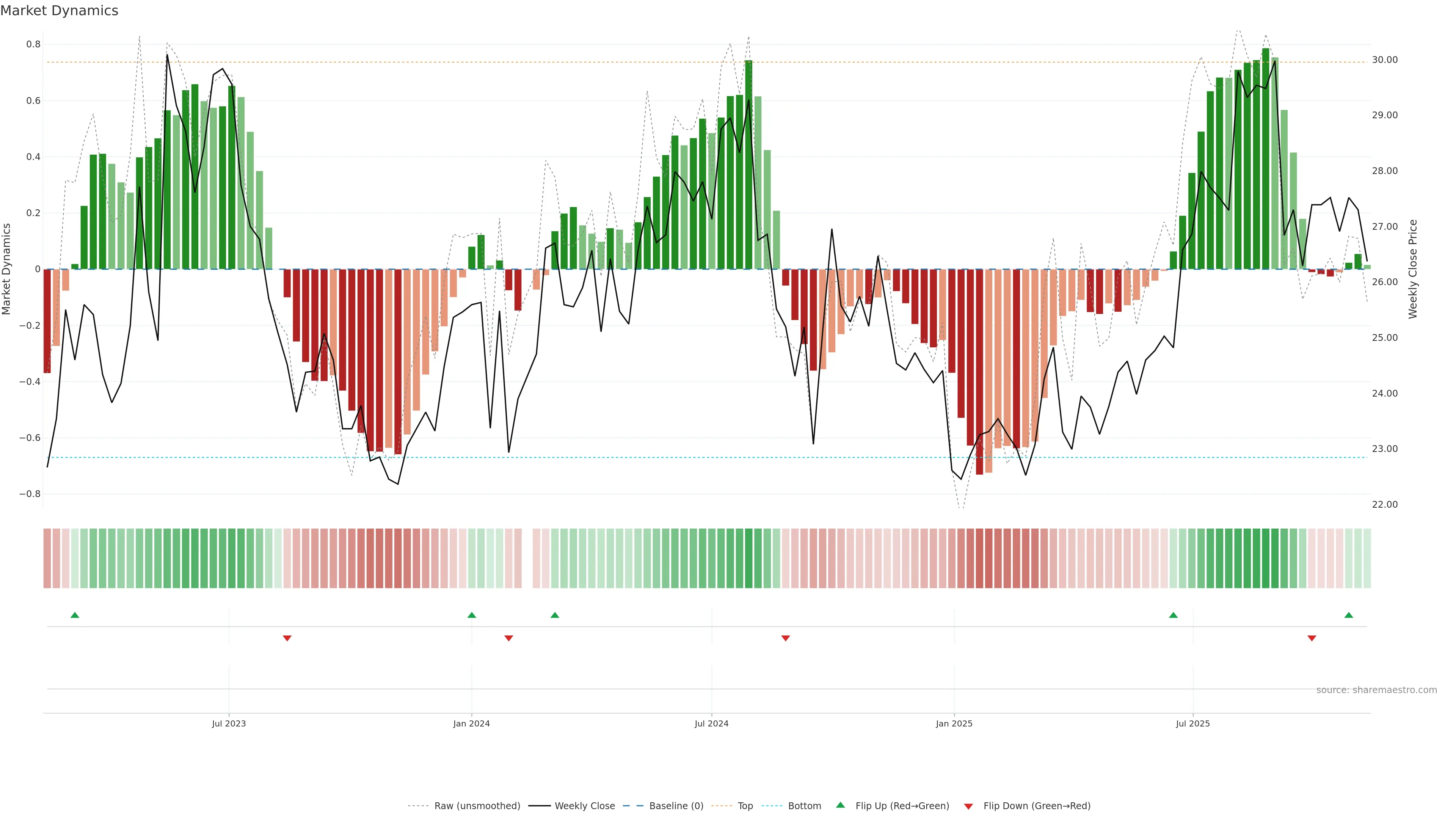Click the Flip Down (Green→Red) legend item
Image resolution: width=1456 pixels, height=819 pixels.
[1037, 806]
